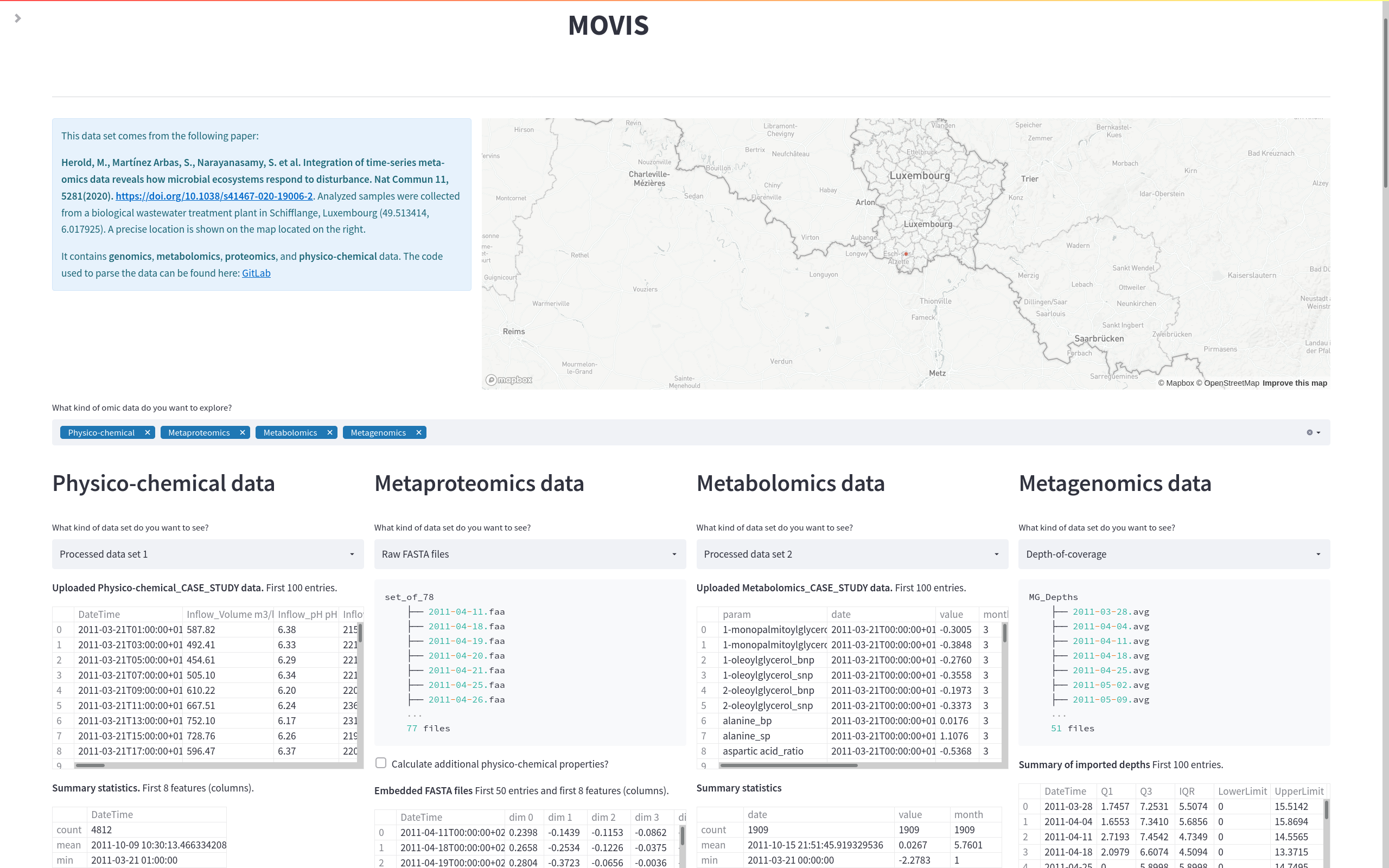Viewport: 1389px width, 868px height.
Task: Click the UpperLimit column header
Action: 1299,791
